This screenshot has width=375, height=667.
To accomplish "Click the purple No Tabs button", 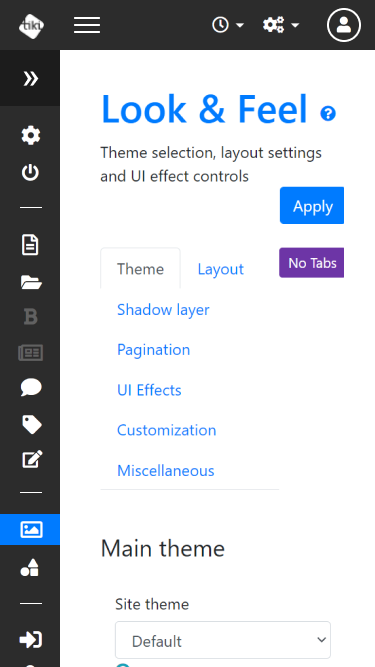I will click(312, 263).
